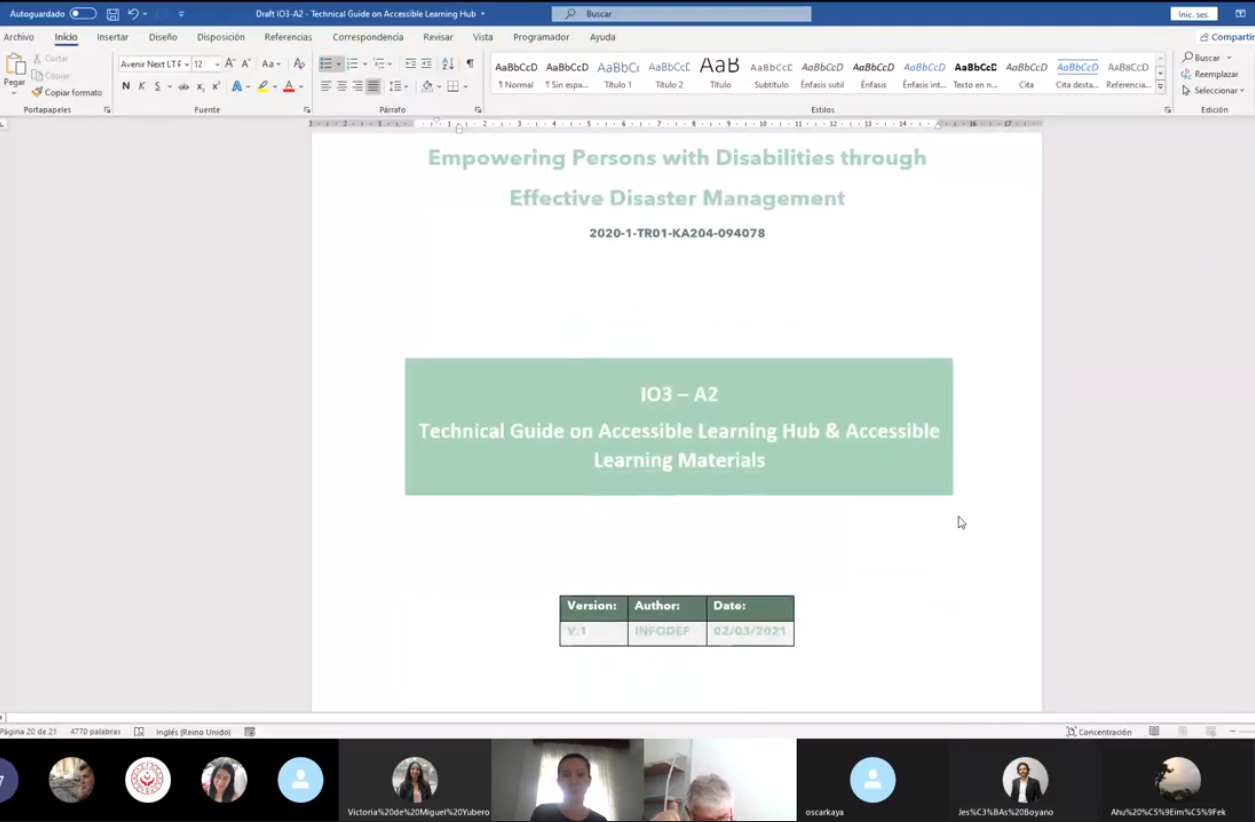This screenshot has height=822, width=1255.
Task: Expand the Fuente dialog launcher
Action: pyautogui.click(x=307, y=110)
